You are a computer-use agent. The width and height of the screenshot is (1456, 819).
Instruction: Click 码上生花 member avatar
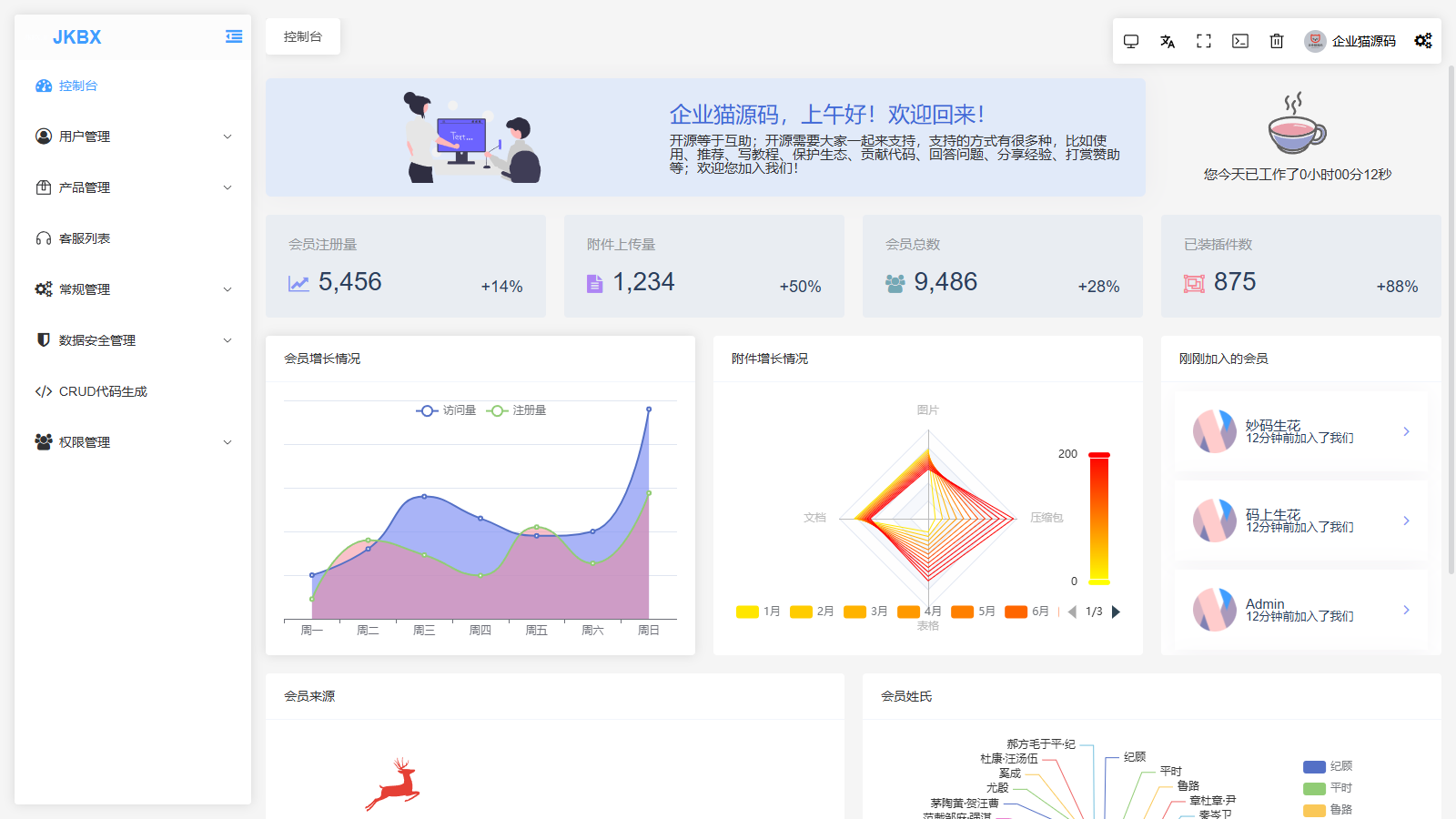click(x=1215, y=521)
